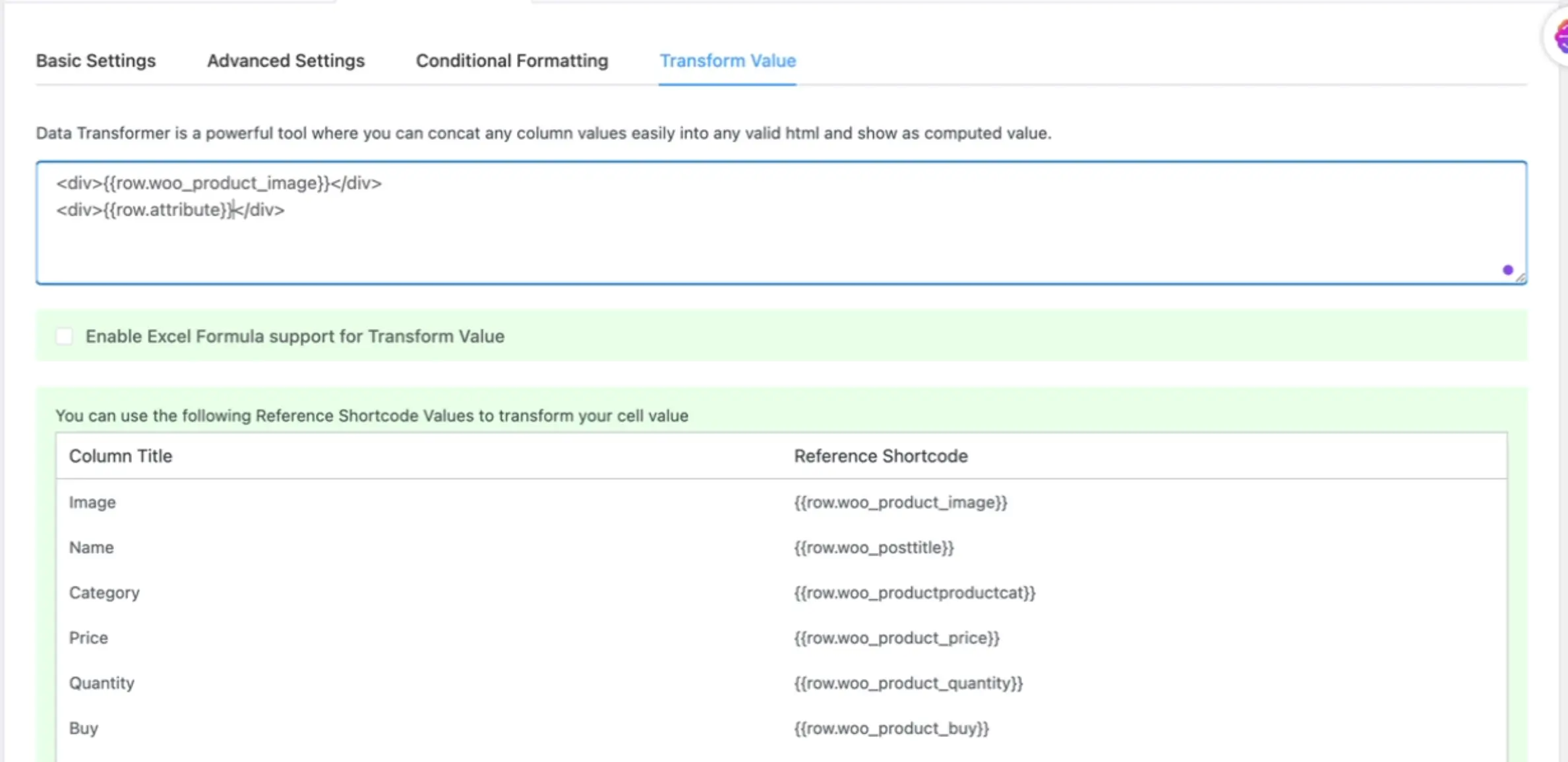Click the Reference Shortcode header
Viewport: 1568px width, 762px height.
pyautogui.click(x=880, y=456)
